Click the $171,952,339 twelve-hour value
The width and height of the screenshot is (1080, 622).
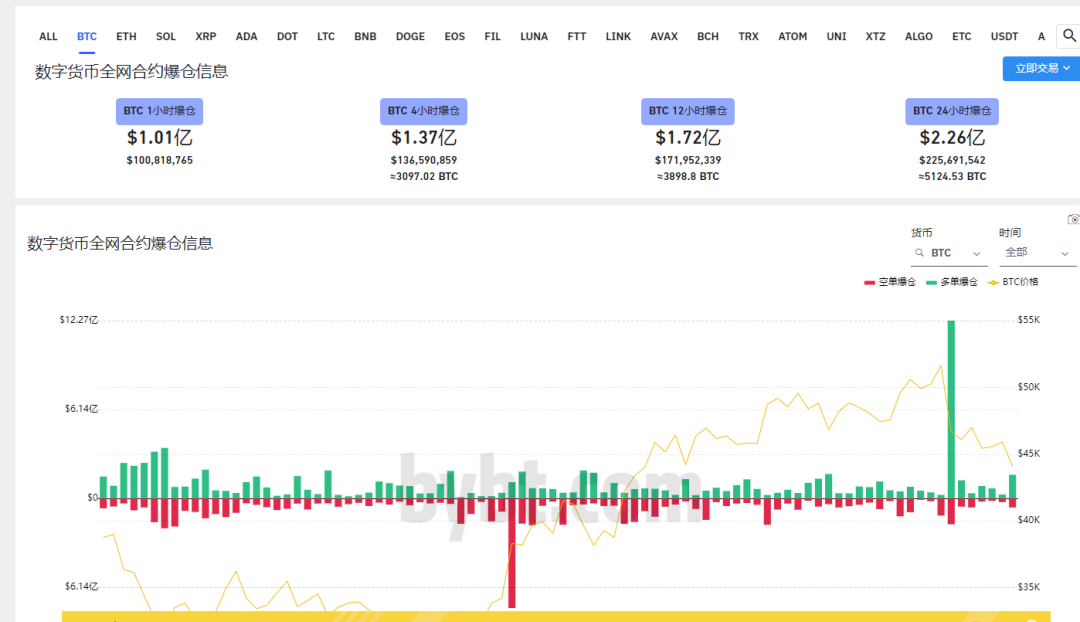687,160
